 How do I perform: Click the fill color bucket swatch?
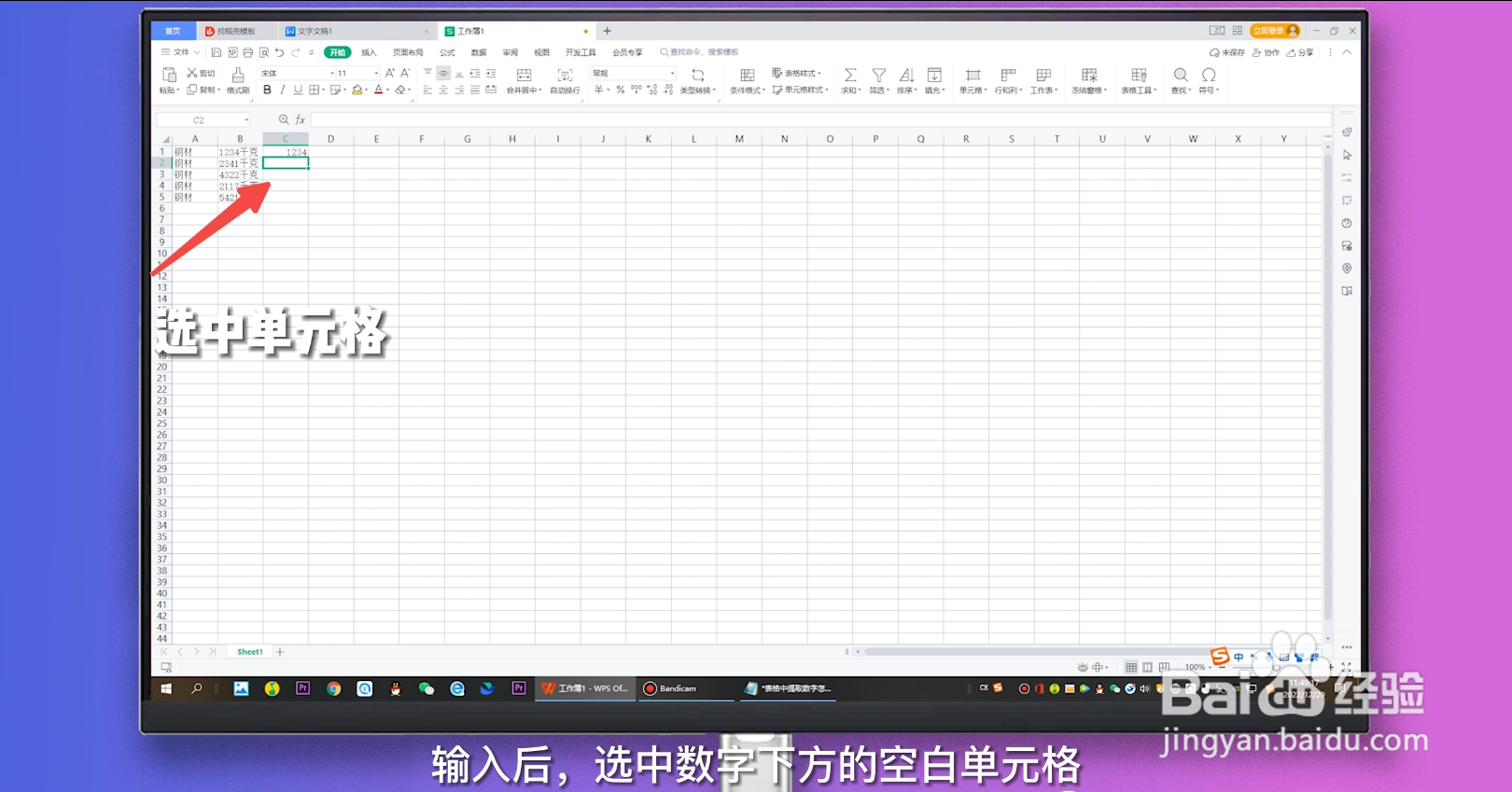(x=357, y=90)
